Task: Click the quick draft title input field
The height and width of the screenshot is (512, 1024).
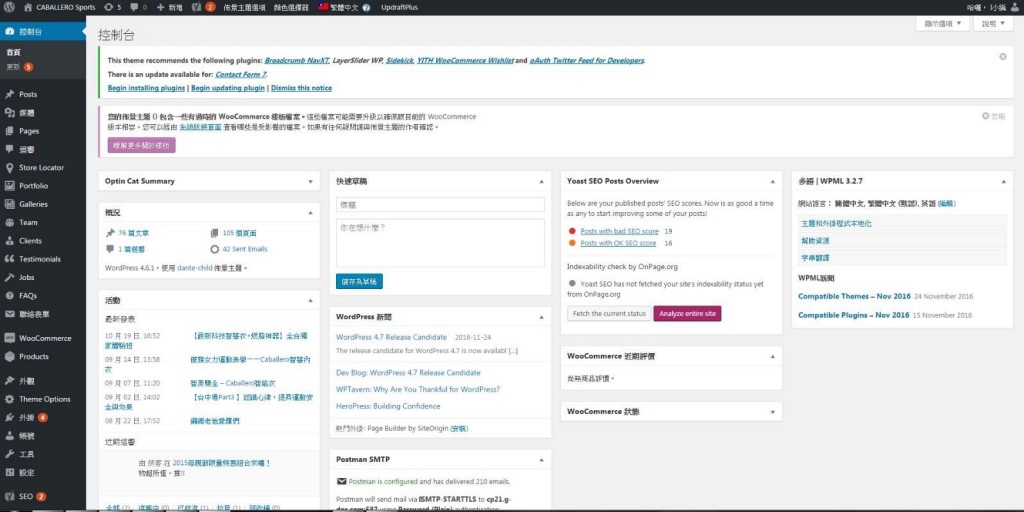Action: [440, 204]
